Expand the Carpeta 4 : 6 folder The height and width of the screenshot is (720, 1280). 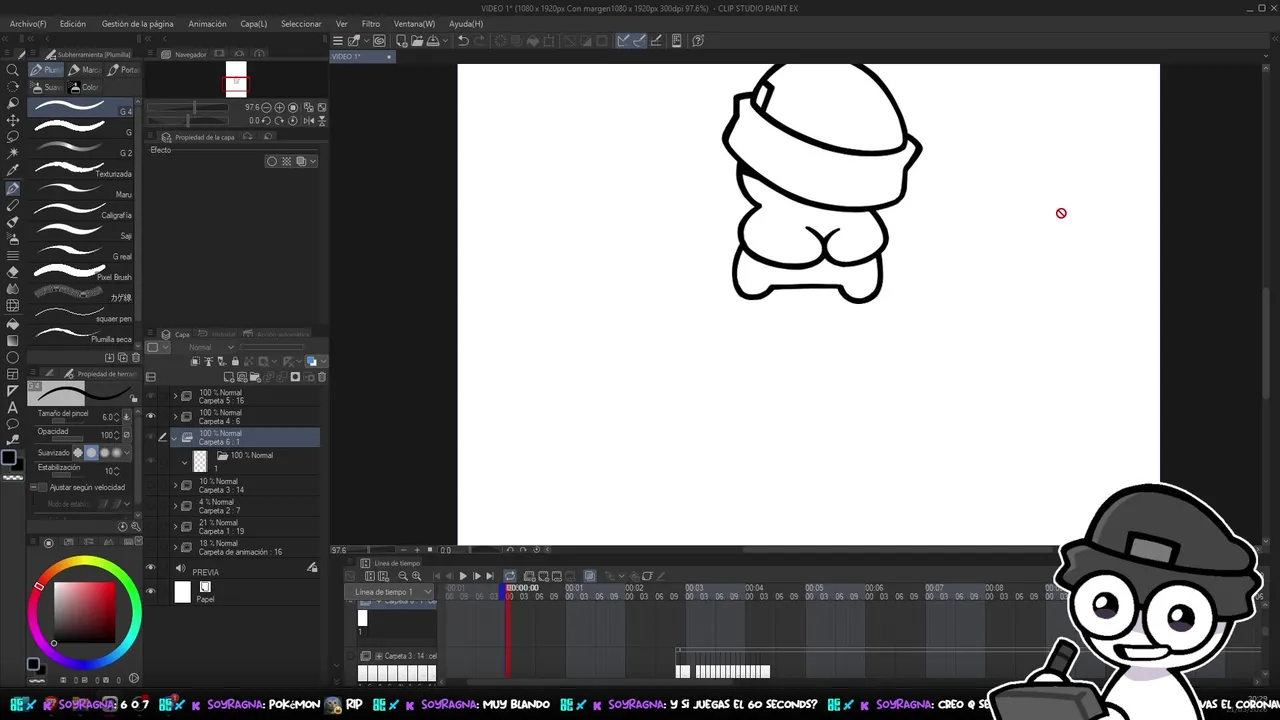[176, 417]
